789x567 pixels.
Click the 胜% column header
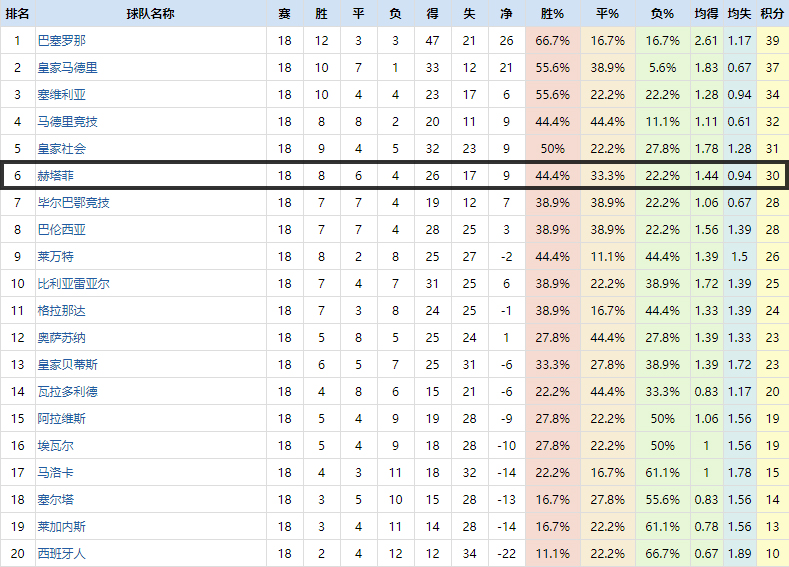[x=552, y=14]
